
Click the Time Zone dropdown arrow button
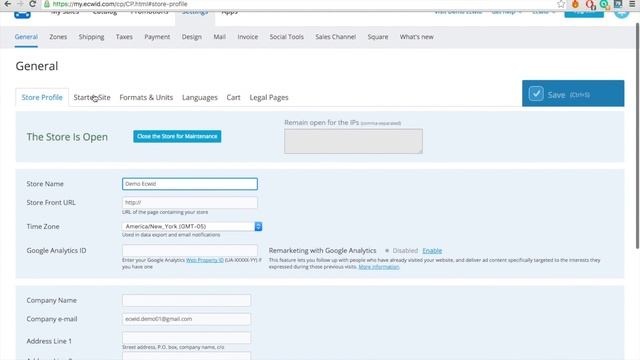coord(258,226)
